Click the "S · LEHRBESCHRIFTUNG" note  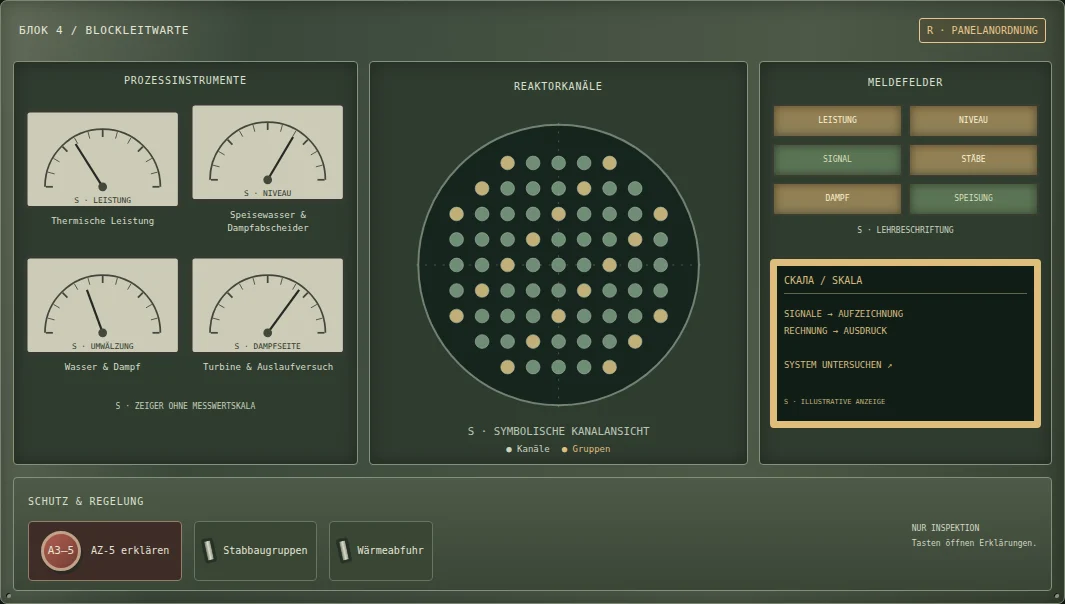click(905, 230)
